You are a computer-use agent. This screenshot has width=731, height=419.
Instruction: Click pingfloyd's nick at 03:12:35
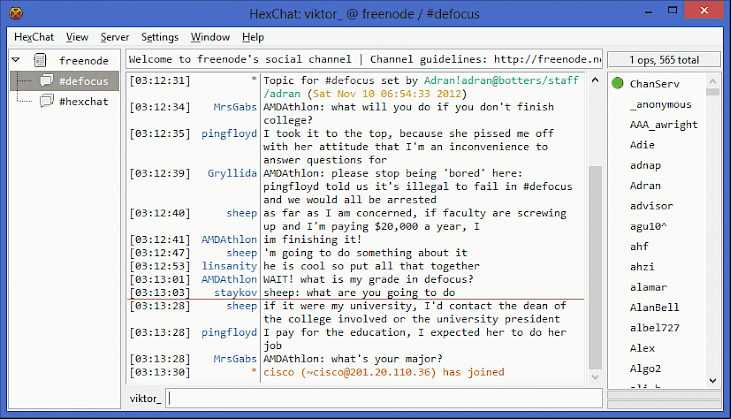click(229, 134)
